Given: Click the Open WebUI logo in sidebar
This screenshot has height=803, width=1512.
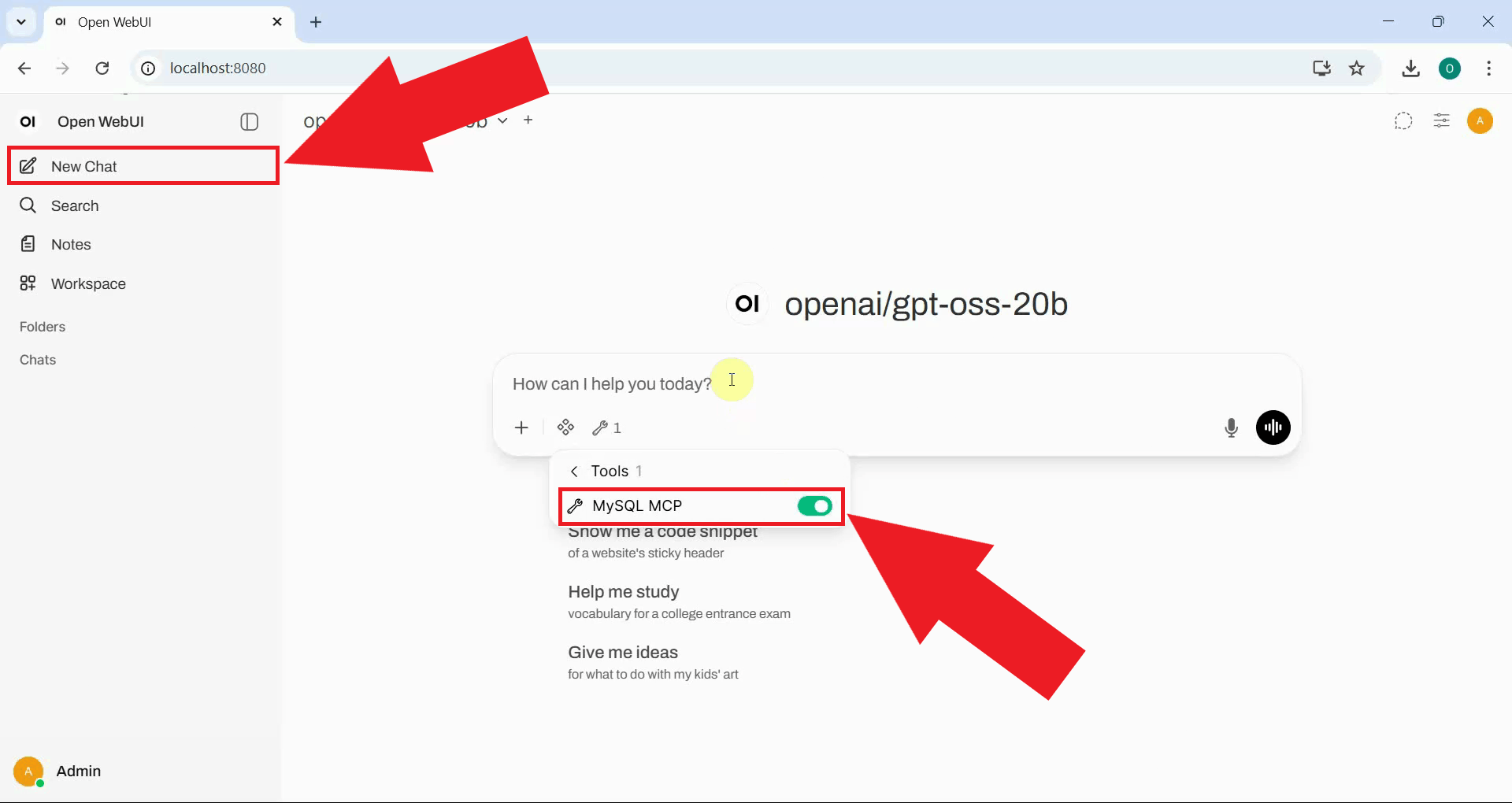Looking at the screenshot, I should point(28,122).
